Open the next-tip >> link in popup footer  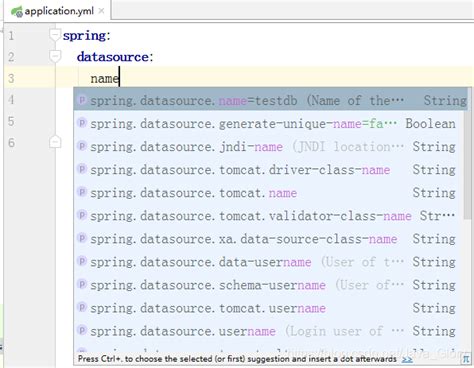[407, 359]
